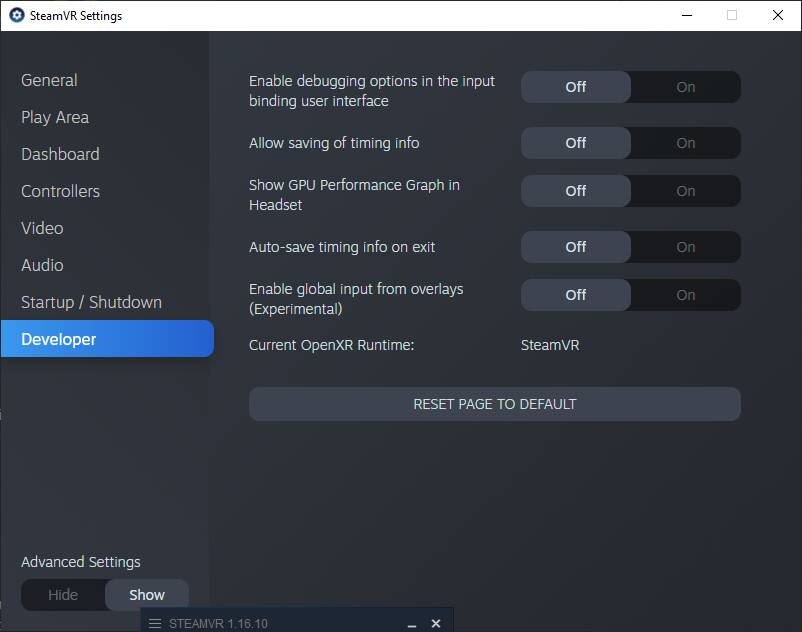The height and width of the screenshot is (632, 802).
Task: Close the SteamVR 1.16.10 status window
Action: coord(436,623)
